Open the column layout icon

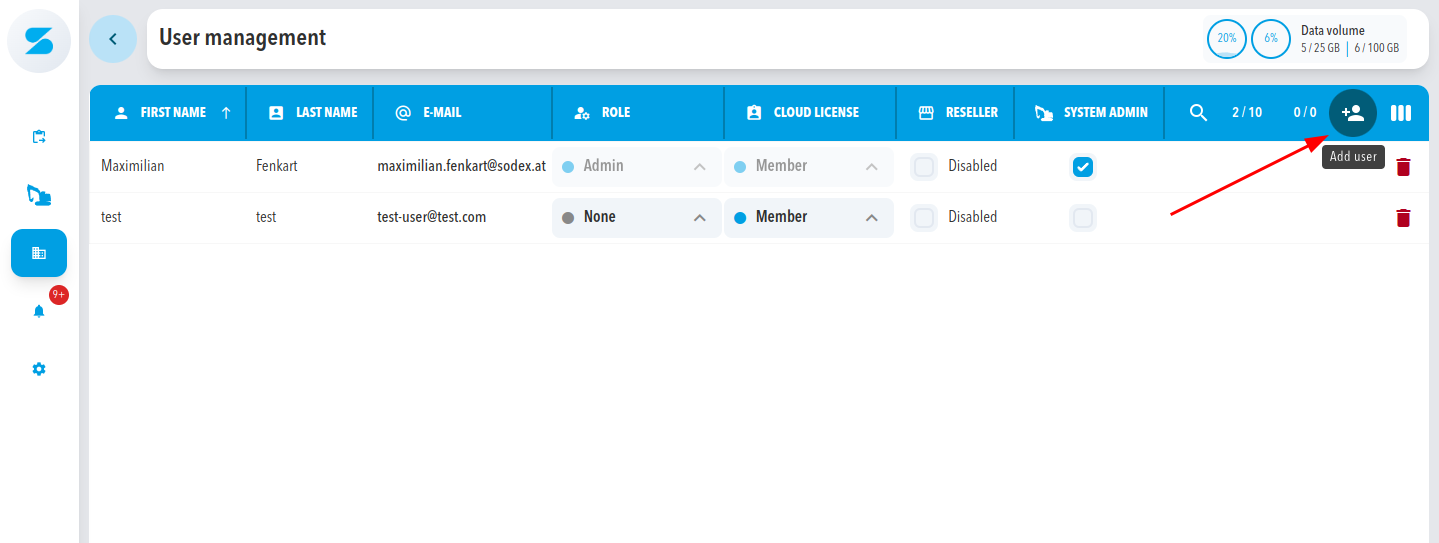(1401, 113)
